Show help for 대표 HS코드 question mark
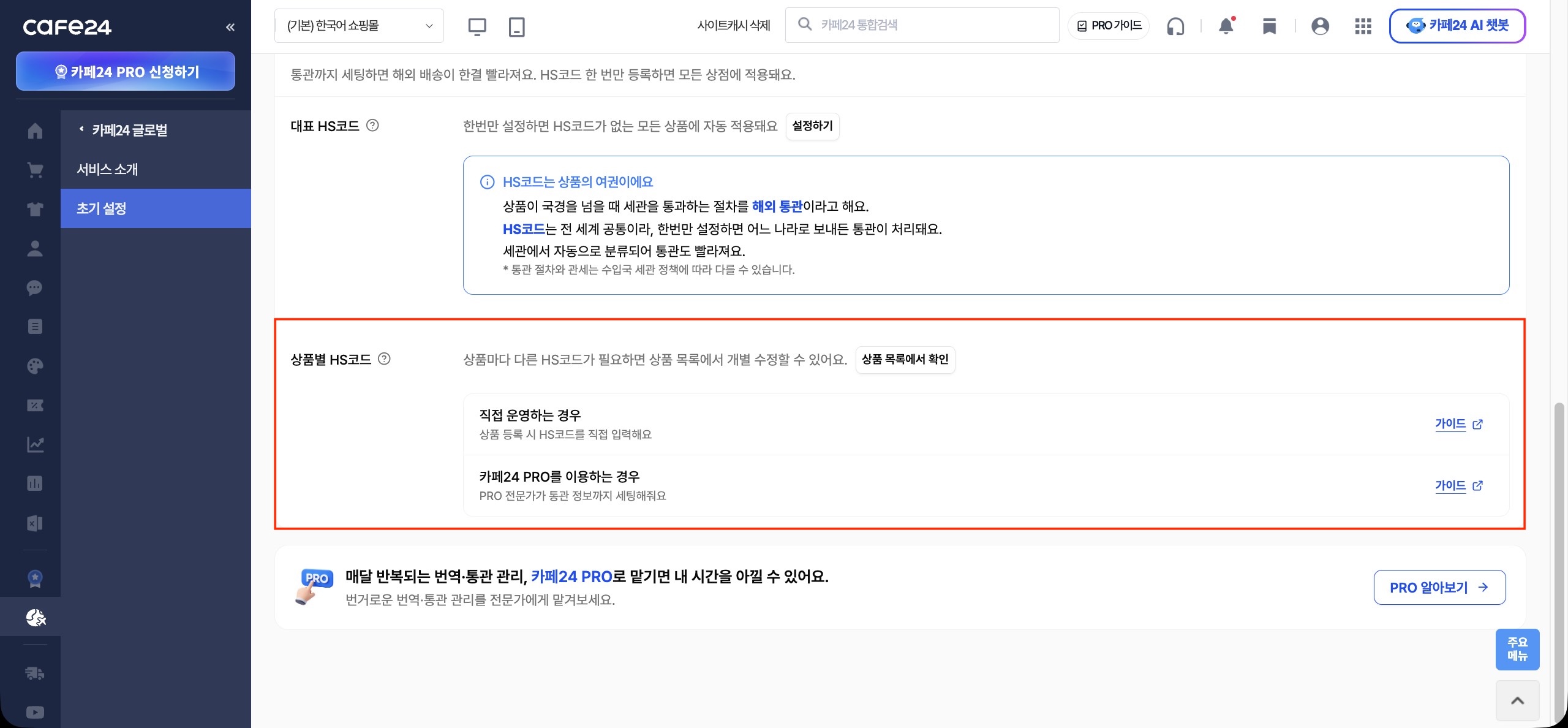This screenshot has width=1568, height=728. point(372,126)
